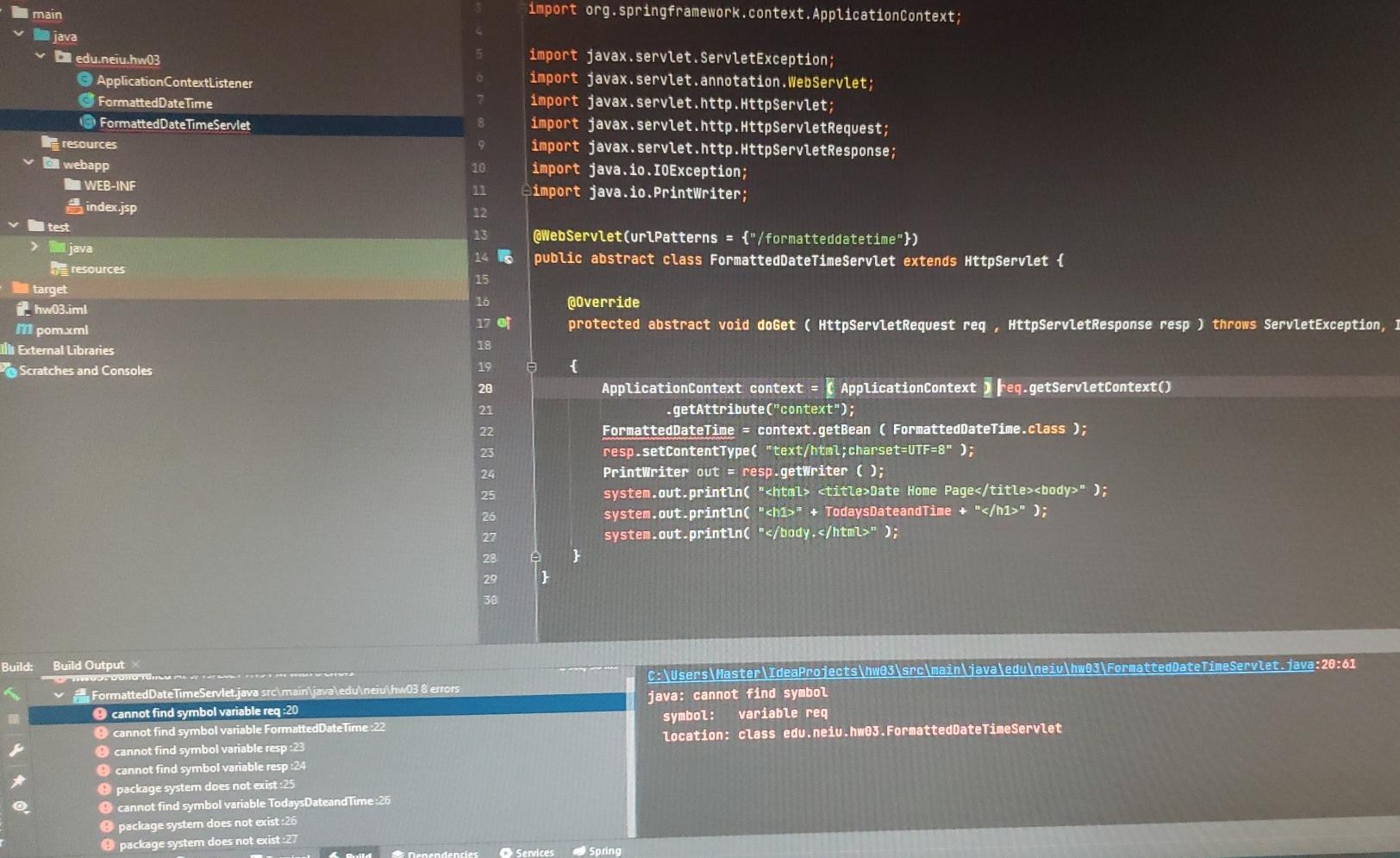The width and height of the screenshot is (1400, 858).
Task: Click the gutter bean icon on line 14
Action: click(505, 257)
